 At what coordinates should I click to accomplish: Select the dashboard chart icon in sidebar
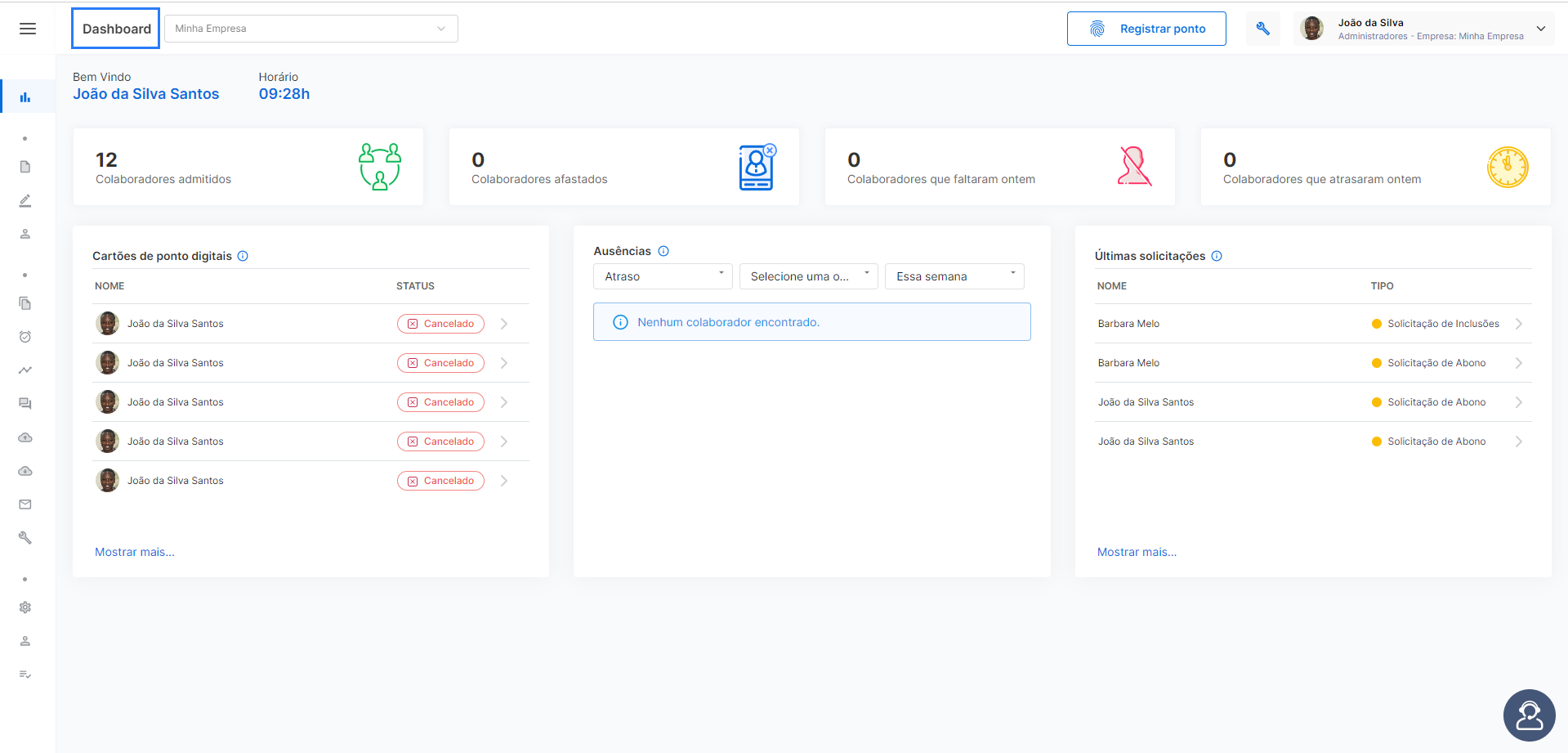coord(25,97)
